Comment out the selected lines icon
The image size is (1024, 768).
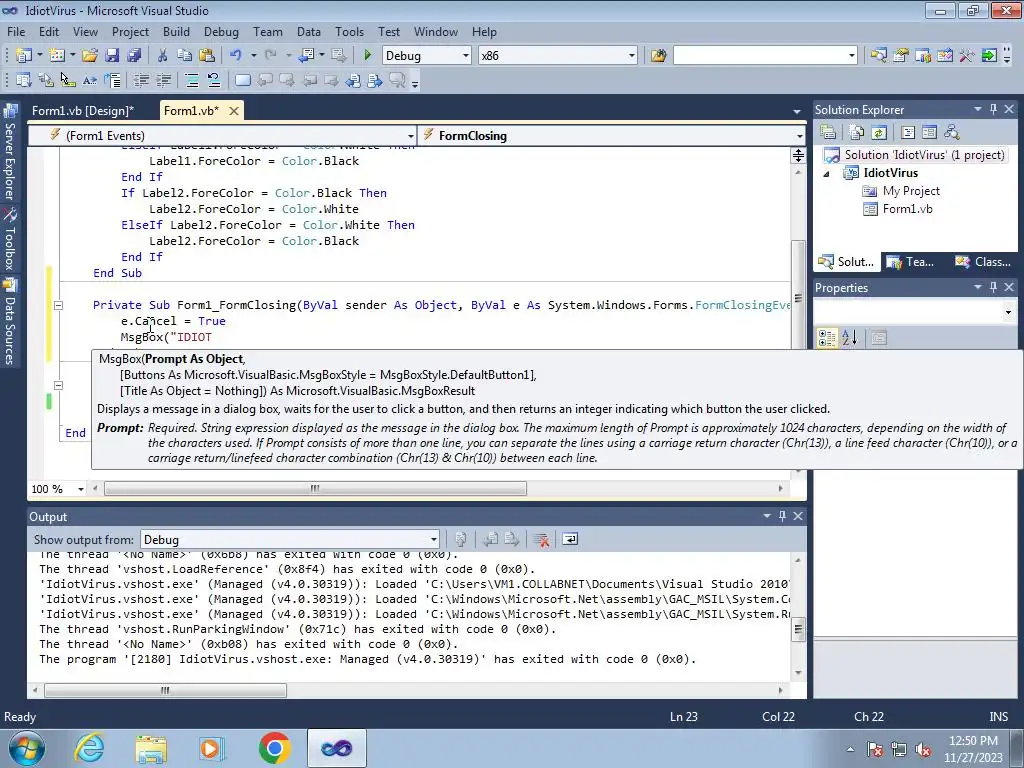tap(191, 80)
